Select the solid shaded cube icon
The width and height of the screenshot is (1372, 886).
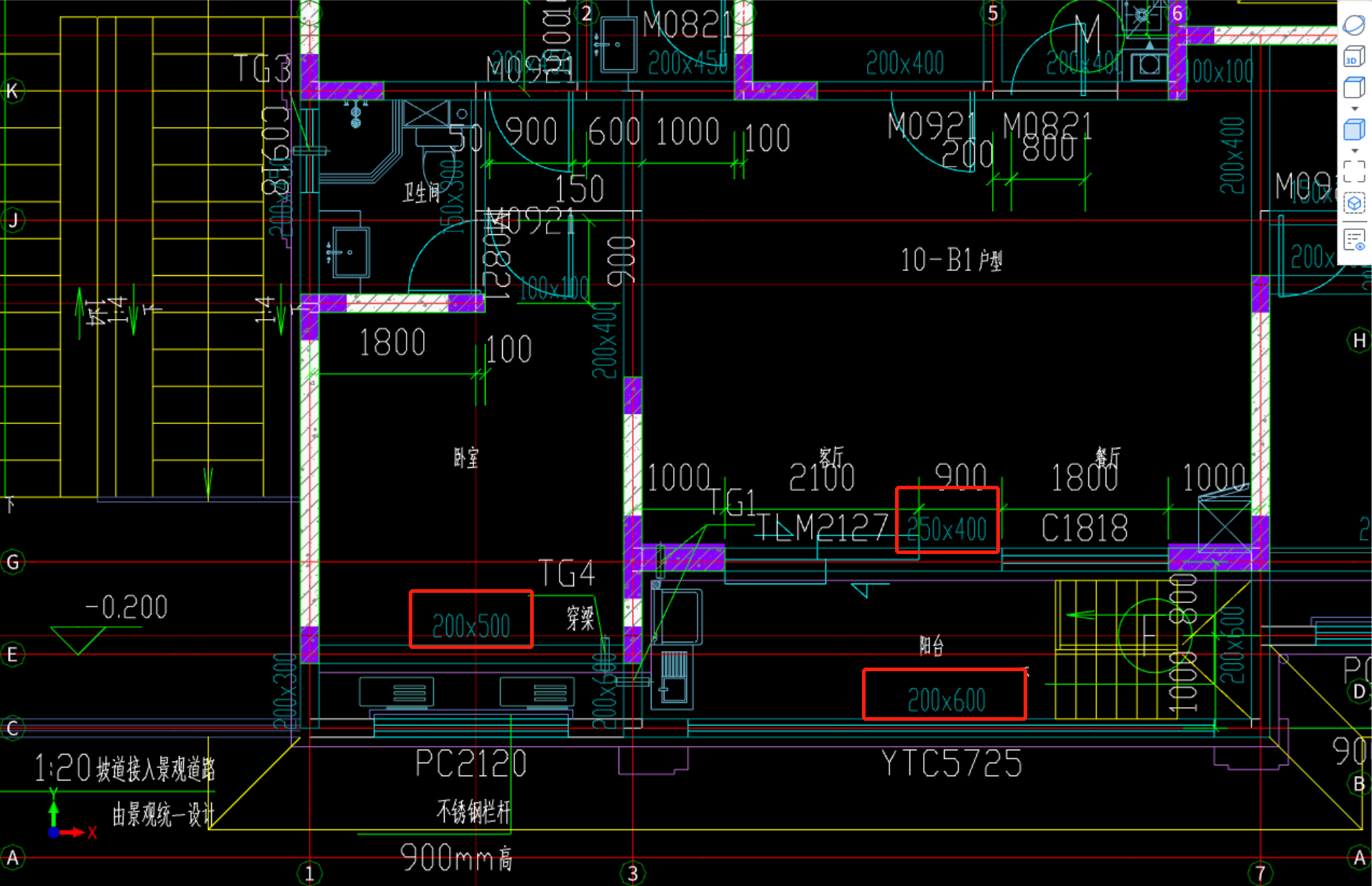point(1354,130)
